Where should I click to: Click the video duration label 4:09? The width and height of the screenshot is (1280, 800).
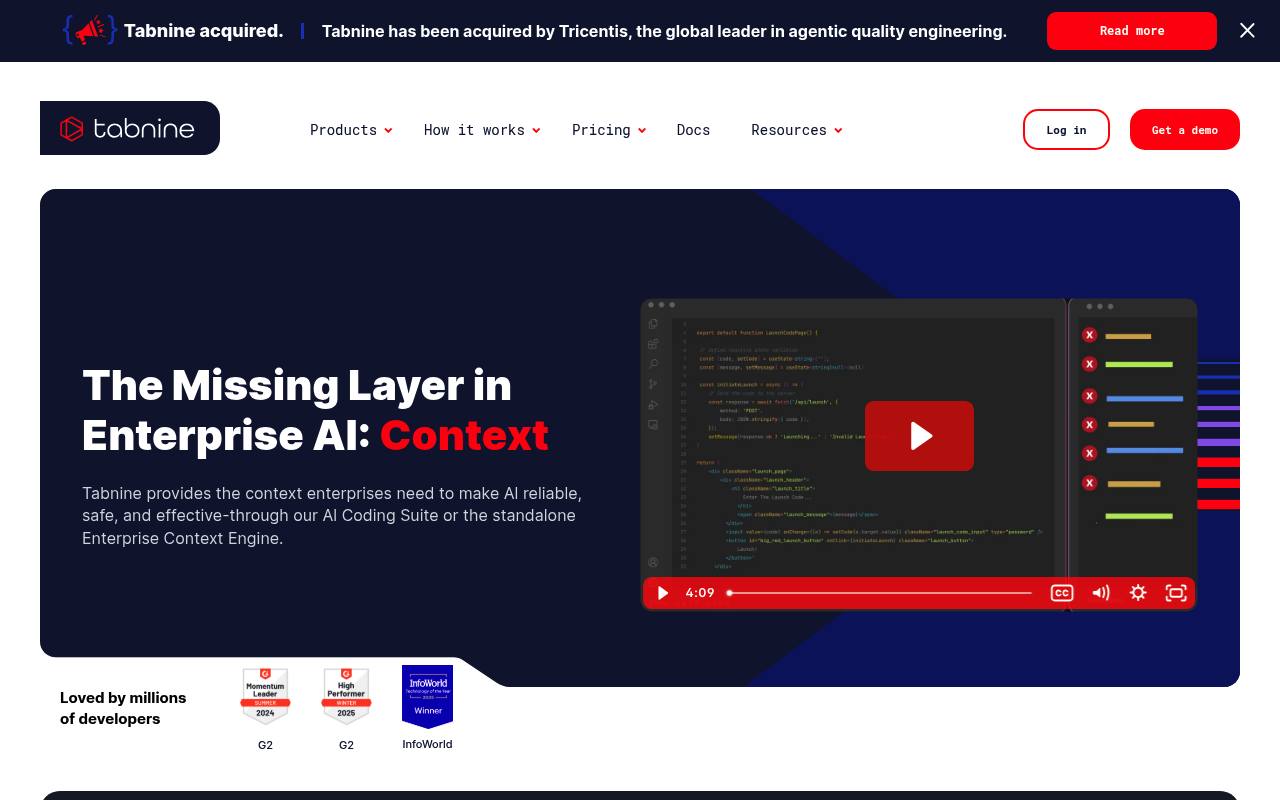700,593
